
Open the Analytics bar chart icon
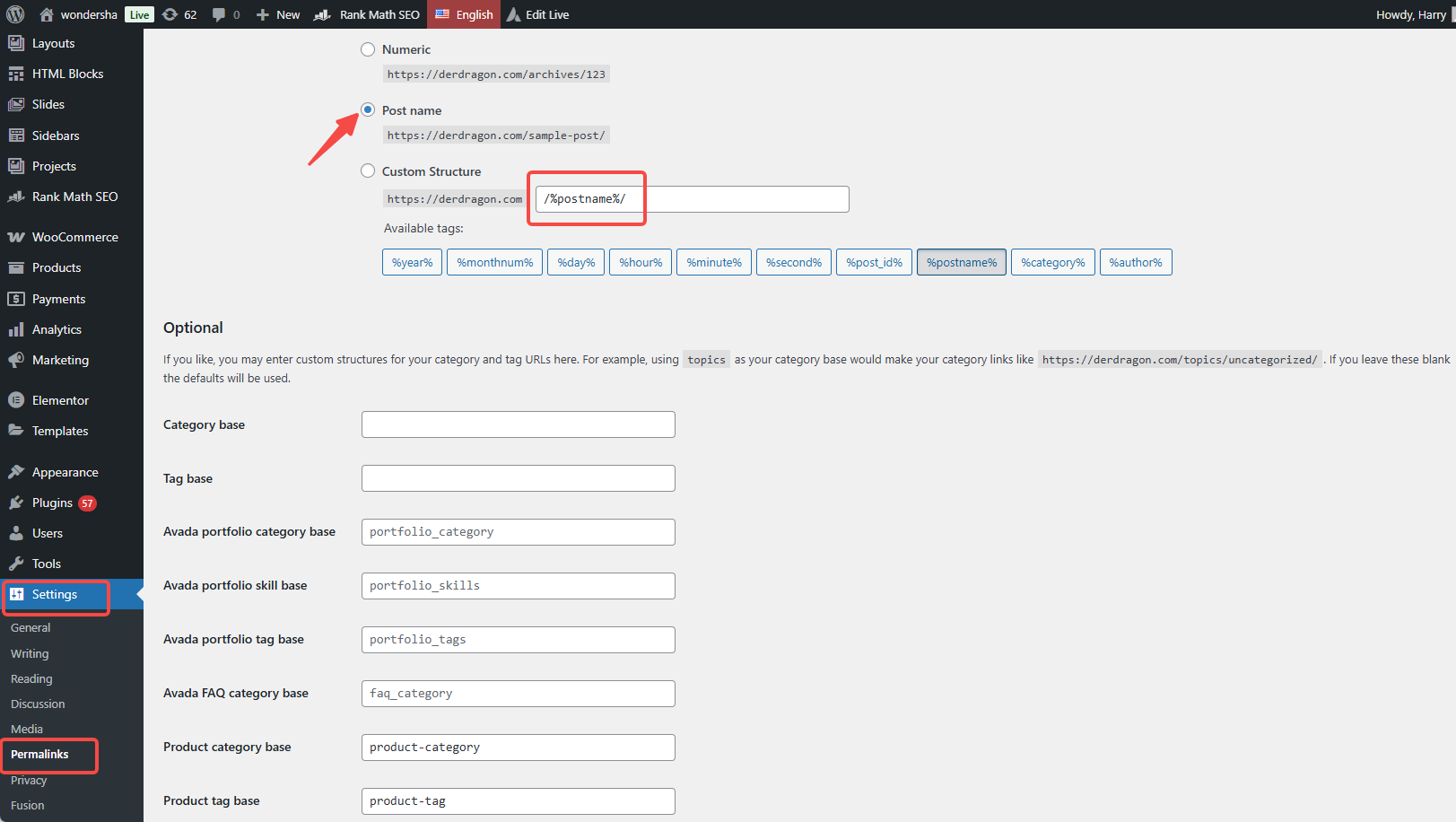16,329
